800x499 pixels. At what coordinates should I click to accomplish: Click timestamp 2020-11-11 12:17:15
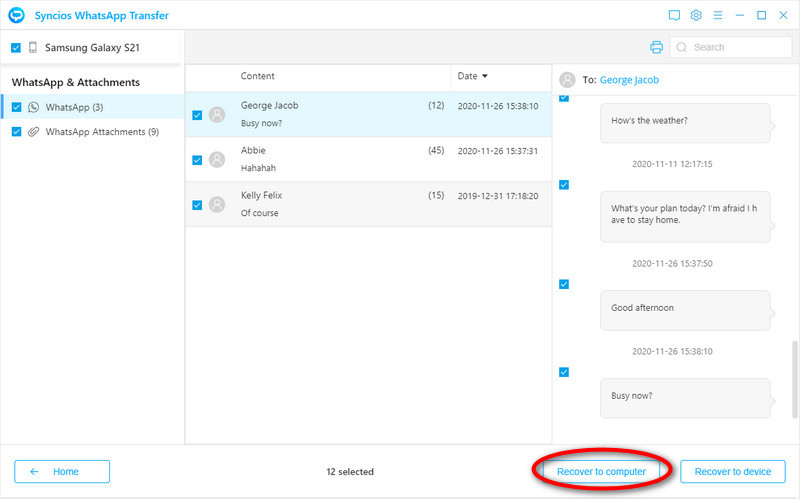coord(672,164)
